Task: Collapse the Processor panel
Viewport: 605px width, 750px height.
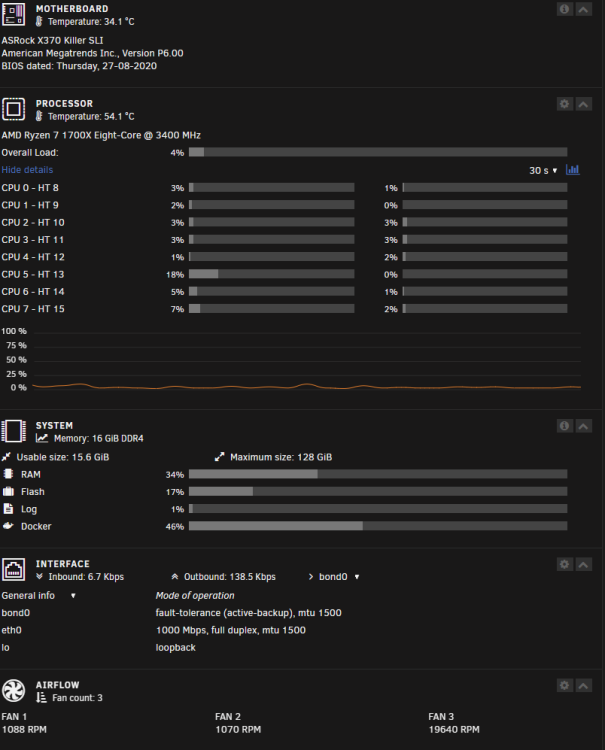Action: coord(583,104)
